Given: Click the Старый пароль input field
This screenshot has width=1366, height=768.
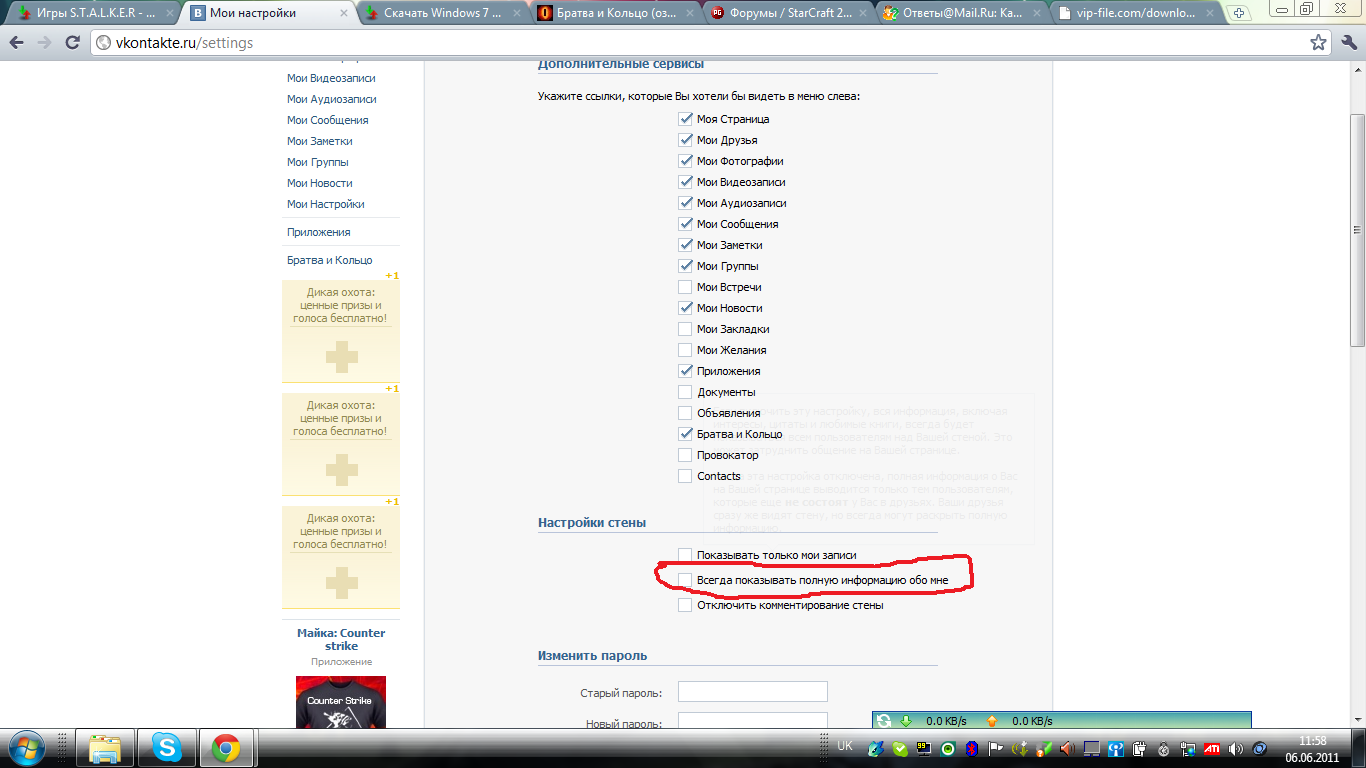Looking at the screenshot, I should click(753, 692).
